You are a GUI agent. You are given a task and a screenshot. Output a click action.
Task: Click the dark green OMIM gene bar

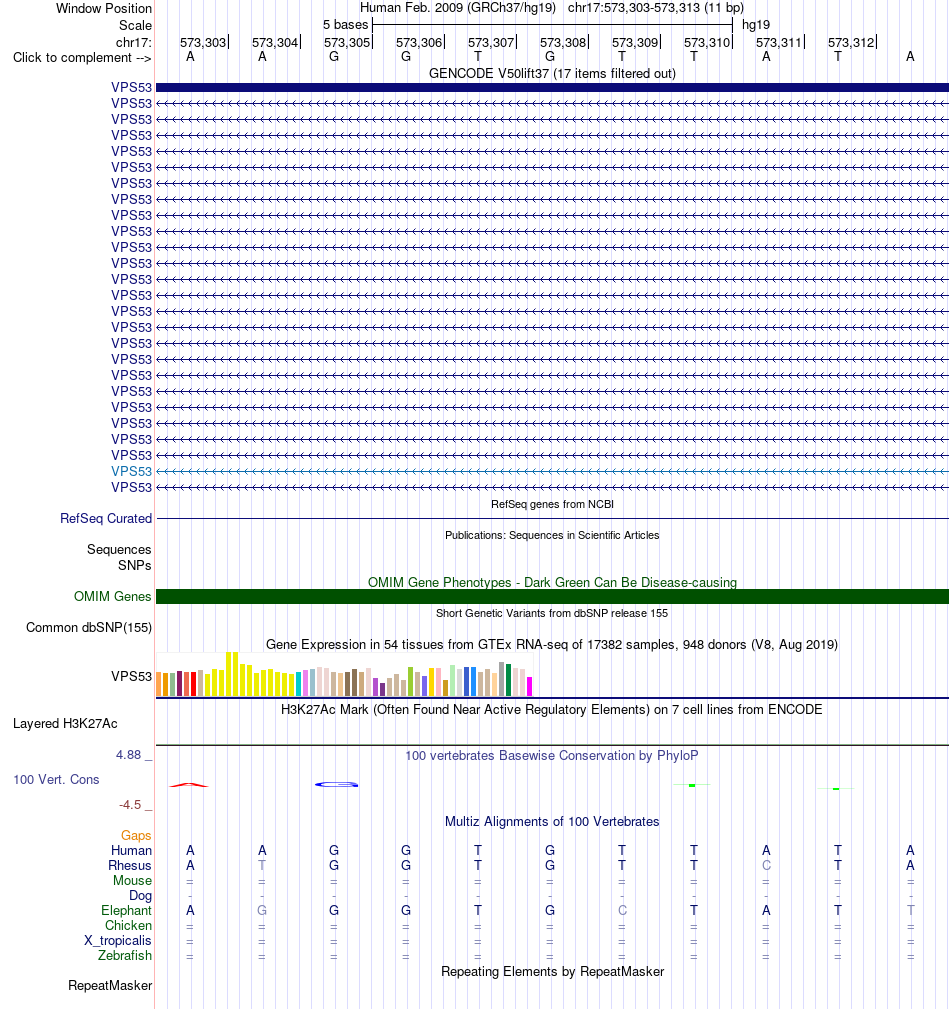[x=552, y=597]
